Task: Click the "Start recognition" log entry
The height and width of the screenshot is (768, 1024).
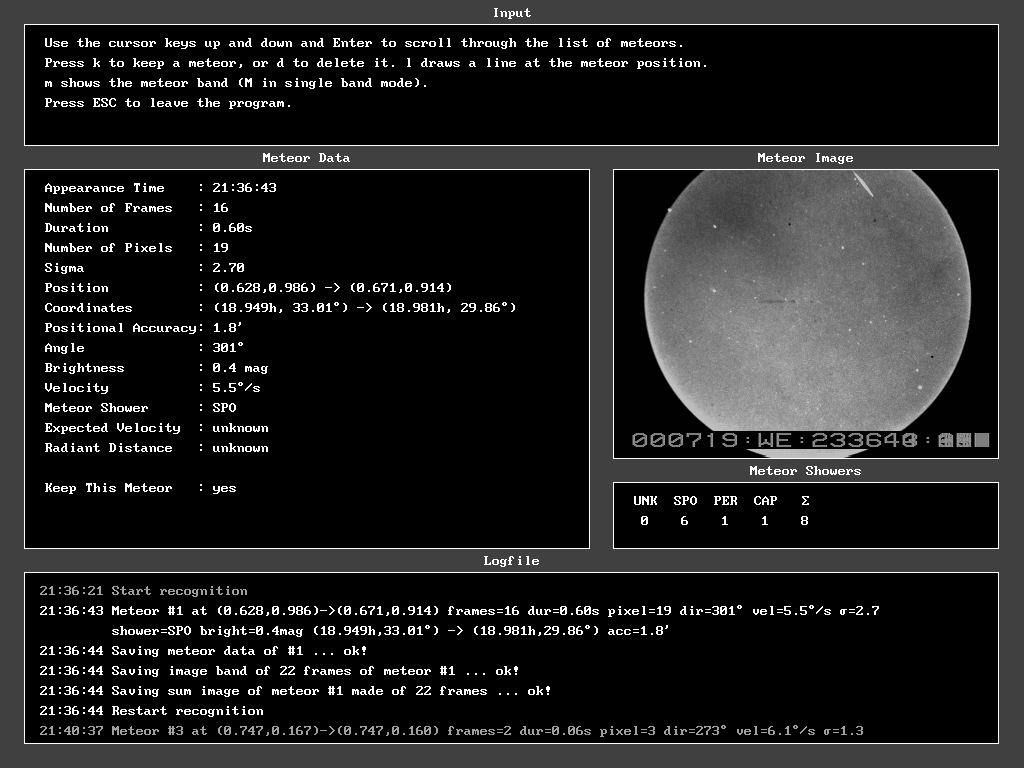Action: point(179,591)
